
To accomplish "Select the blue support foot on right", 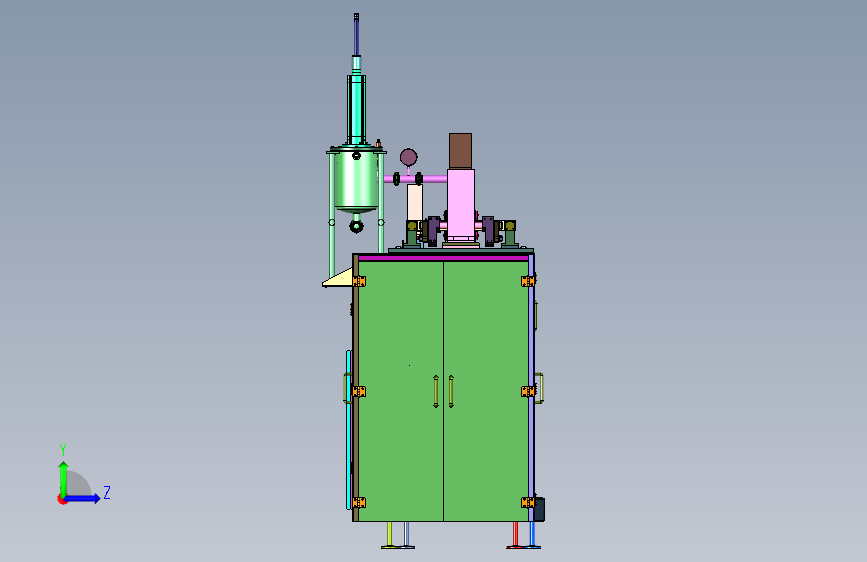I will pos(532,535).
